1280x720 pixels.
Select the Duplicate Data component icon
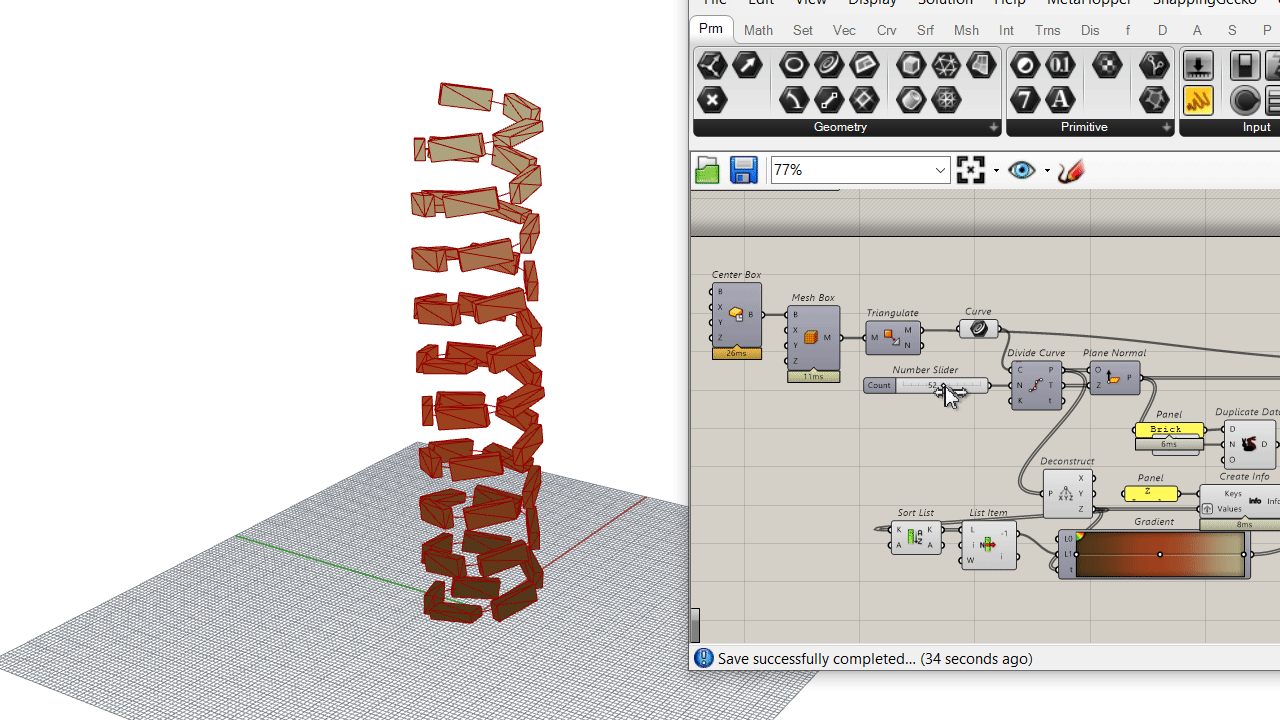(x=1249, y=444)
